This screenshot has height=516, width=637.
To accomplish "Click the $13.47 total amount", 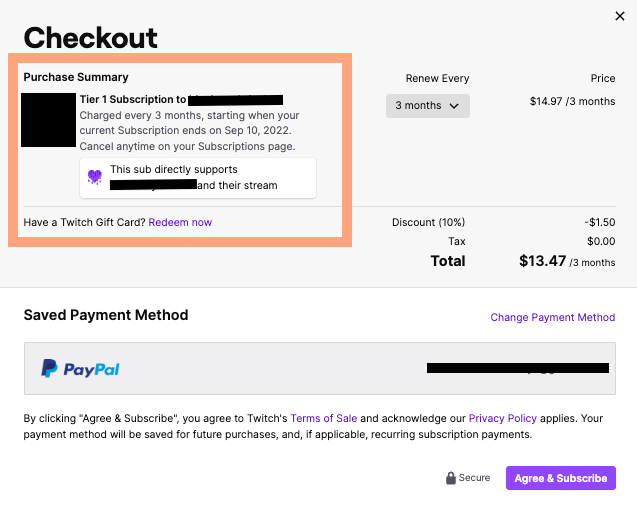I will [542, 261].
